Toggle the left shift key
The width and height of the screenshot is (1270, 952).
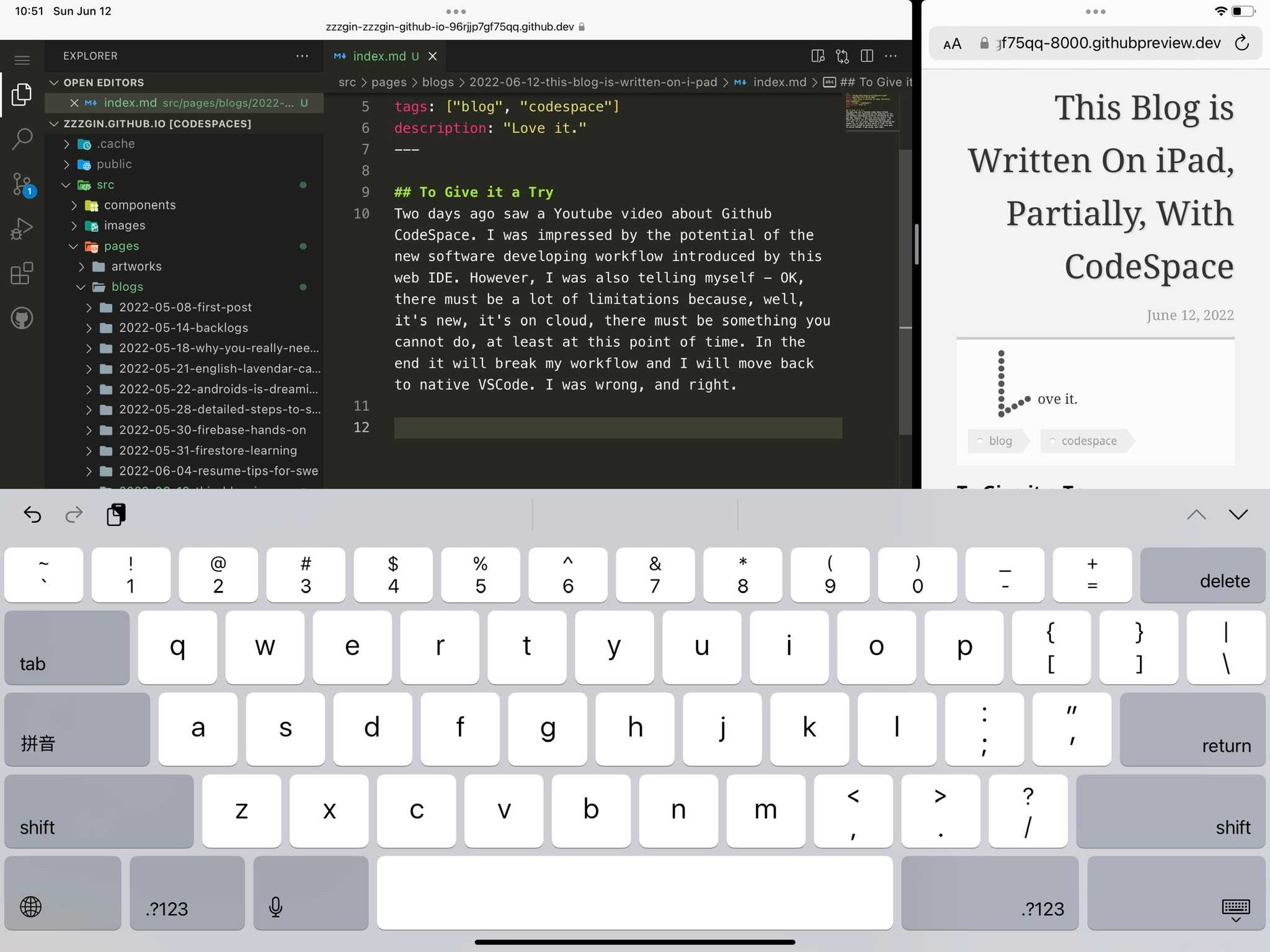tap(99, 811)
